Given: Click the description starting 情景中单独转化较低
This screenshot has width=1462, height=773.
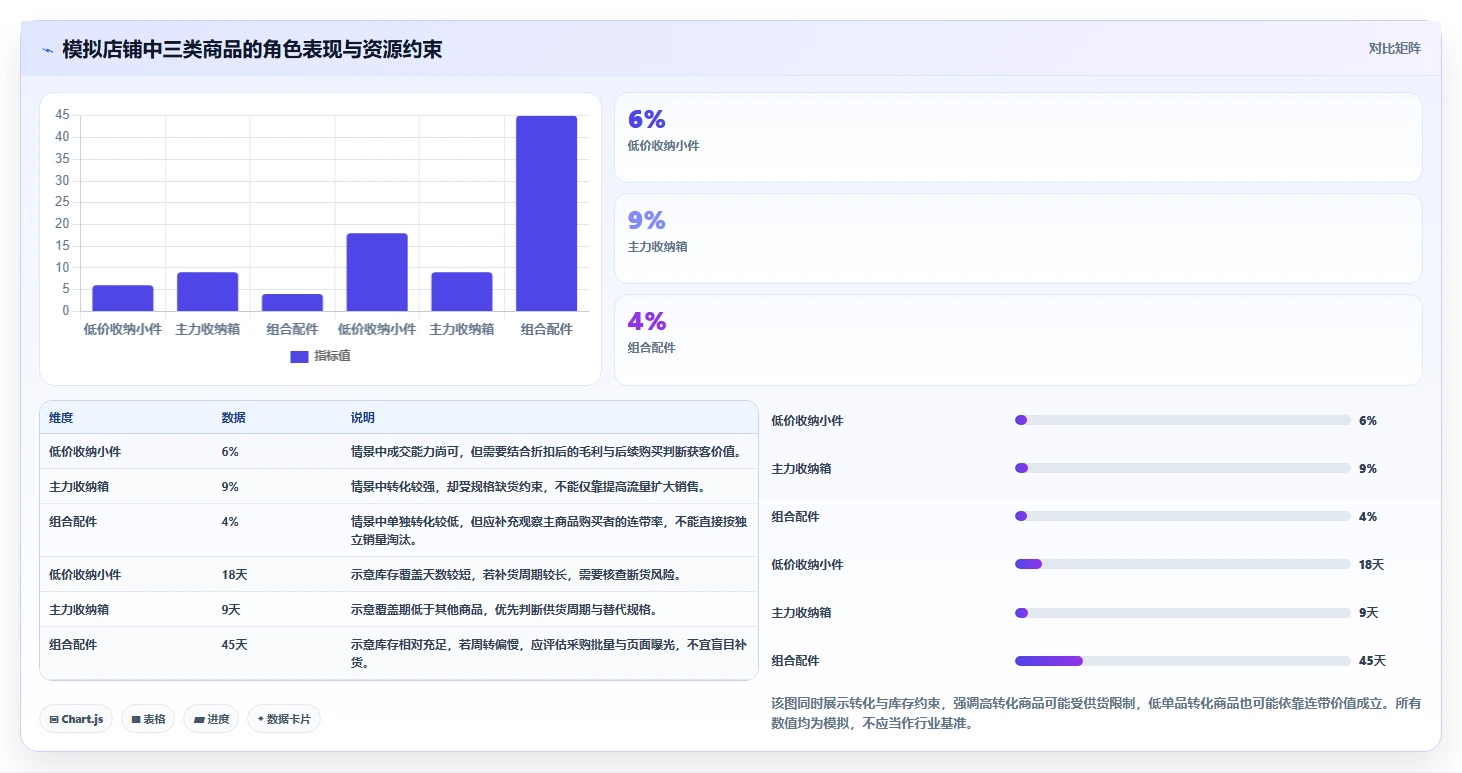Looking at the screenshot, I should tap(547, 530).
